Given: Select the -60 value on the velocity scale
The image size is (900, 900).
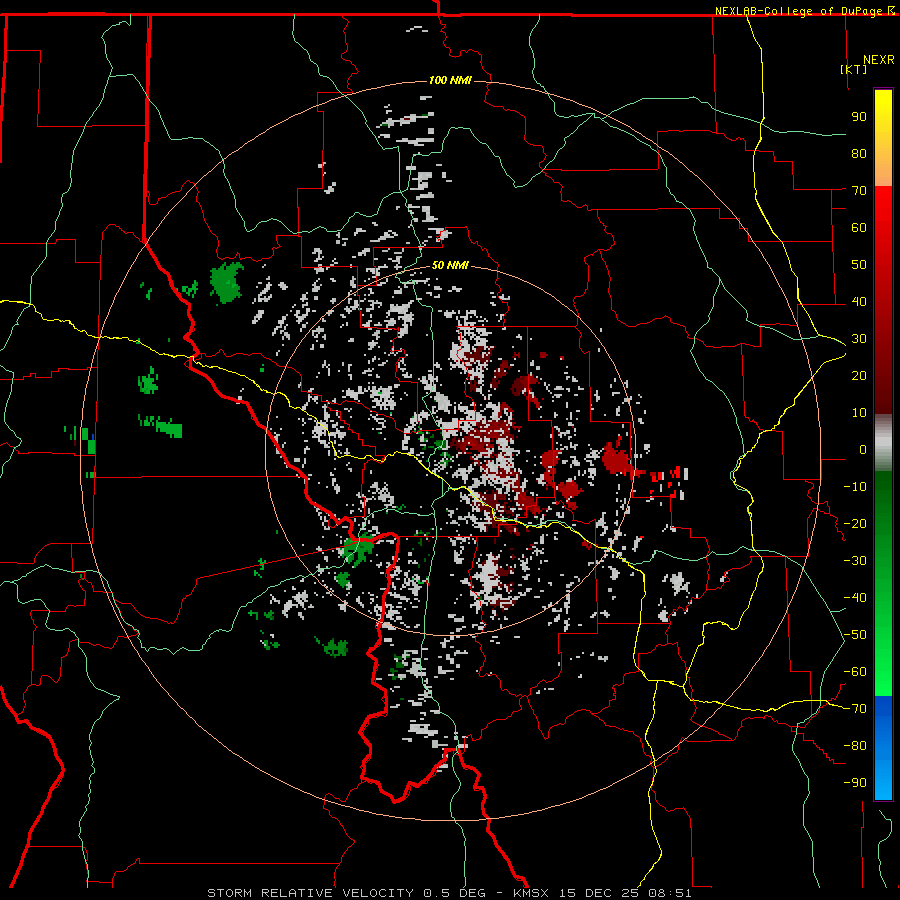Looking at the screenshot, I should pyautogui.click(x=855, y=672).
